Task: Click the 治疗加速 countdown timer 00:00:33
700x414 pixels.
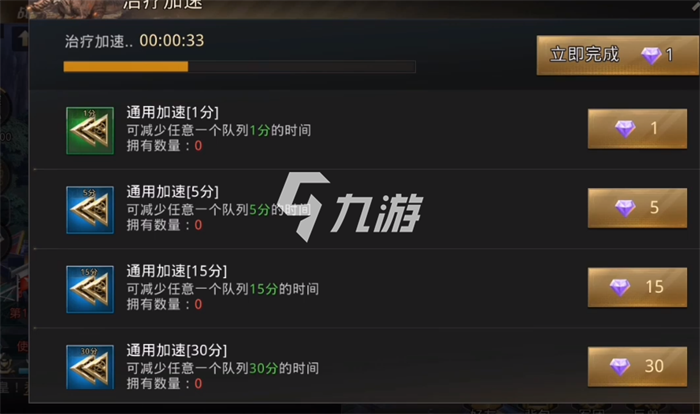Action: 172,41
